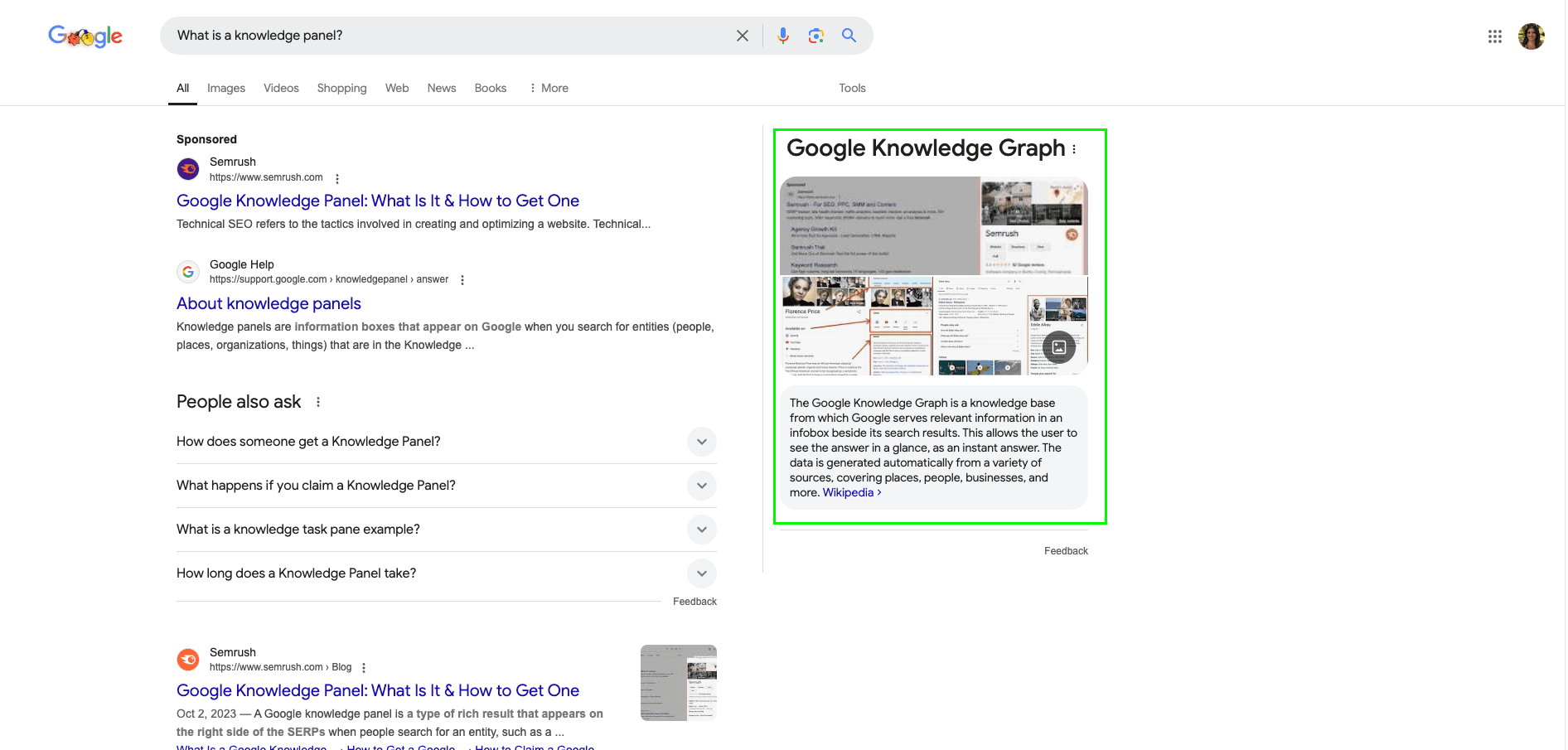Click the sponsored Semrush favicon
This screenshot has width=1568, height=750.
188,169
